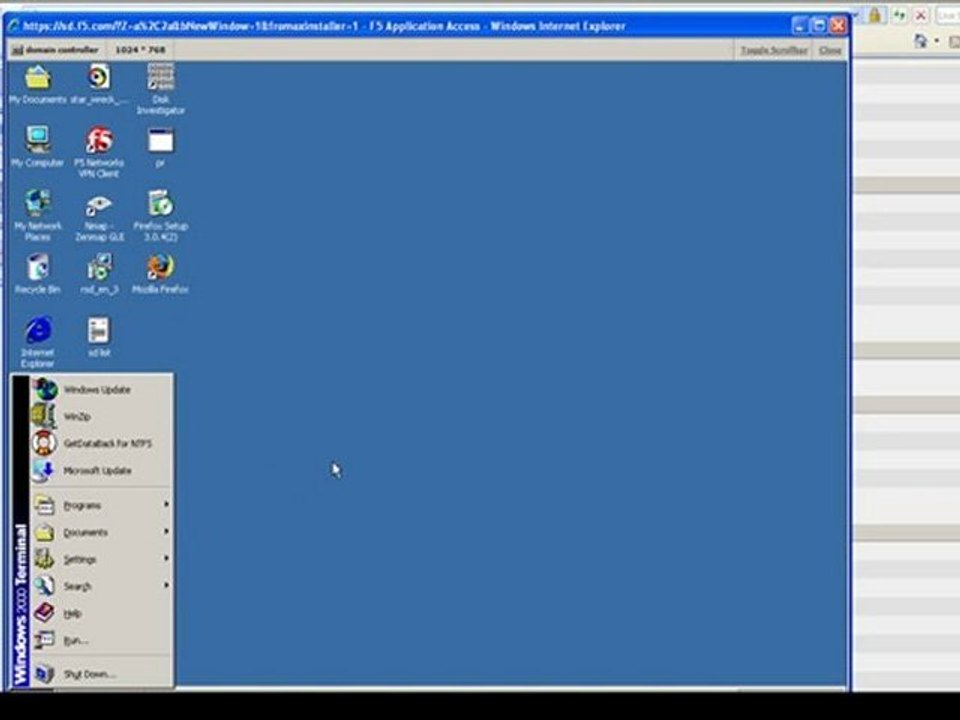Select the rsd_en_3 installer icon

pyautogui.click(x=99, y=274)
